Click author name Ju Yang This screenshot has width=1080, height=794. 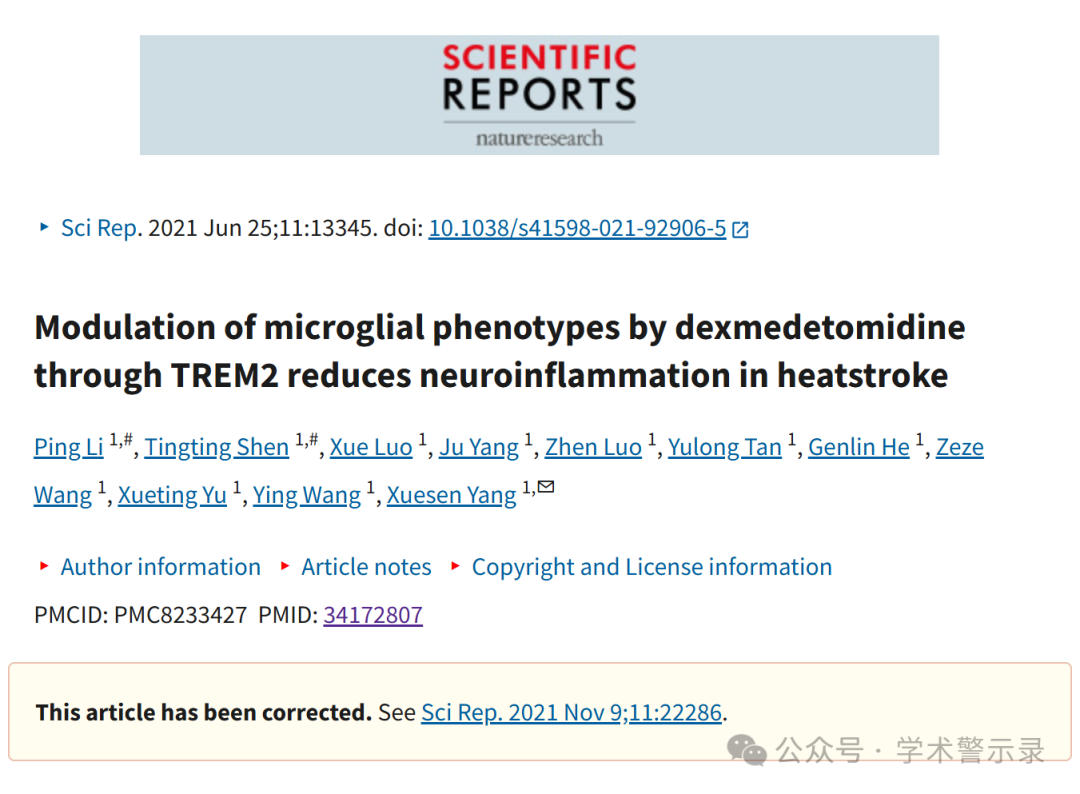(479, 447)
